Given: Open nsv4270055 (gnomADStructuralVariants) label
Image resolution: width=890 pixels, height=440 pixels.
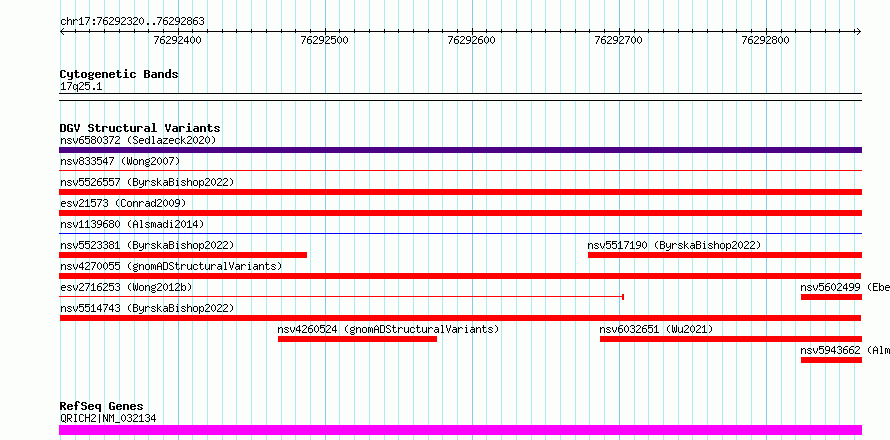Looking at the screenshot, I should pyautogui.click(x=171, y=266).
